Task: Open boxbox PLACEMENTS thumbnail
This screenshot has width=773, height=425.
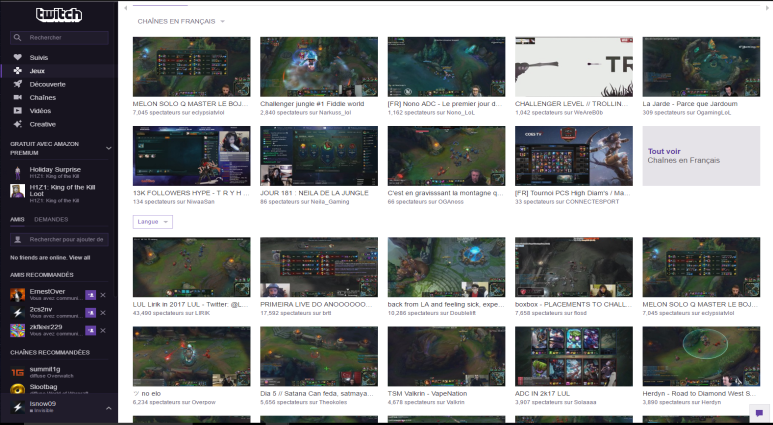Action: coord(574,267)
